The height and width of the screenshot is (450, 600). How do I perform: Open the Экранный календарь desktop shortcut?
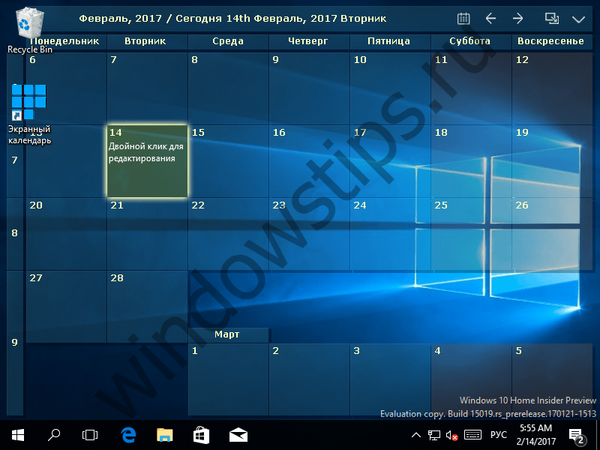click(29, 115)
